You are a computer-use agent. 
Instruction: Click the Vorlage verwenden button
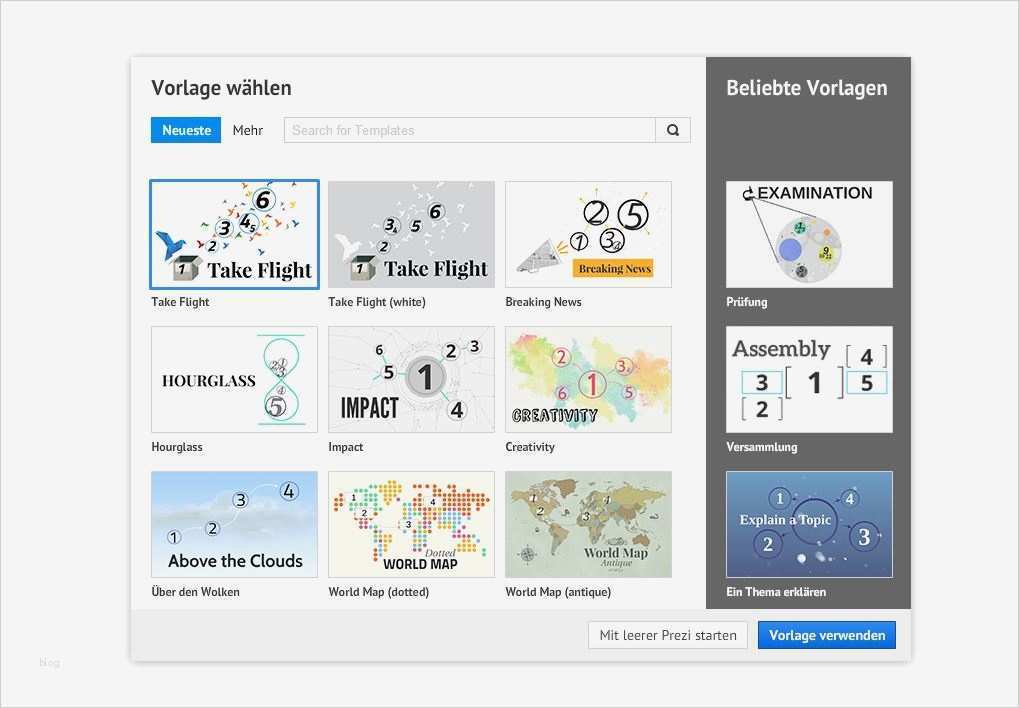tap(826, 634)
